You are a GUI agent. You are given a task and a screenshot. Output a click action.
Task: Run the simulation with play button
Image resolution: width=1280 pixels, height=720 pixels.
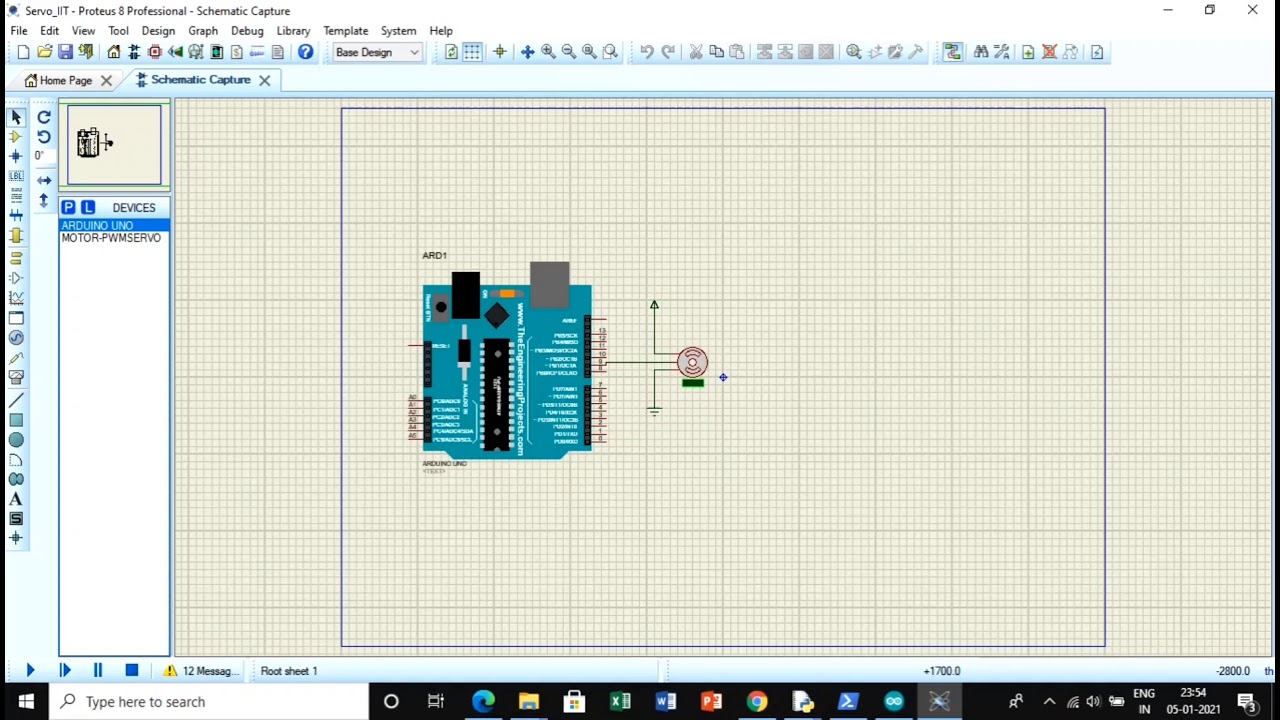[x=30, y=671]
